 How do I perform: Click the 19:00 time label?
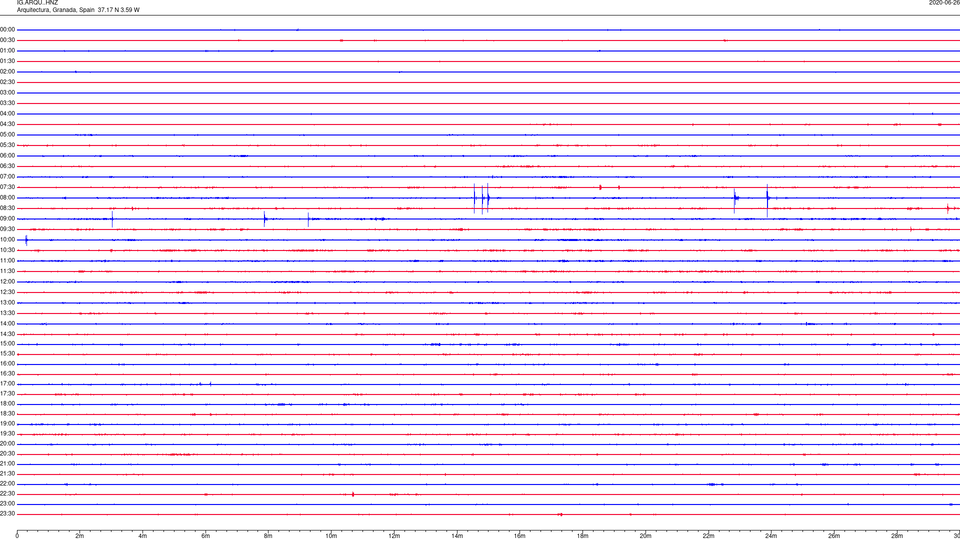(x=7, y=424)
